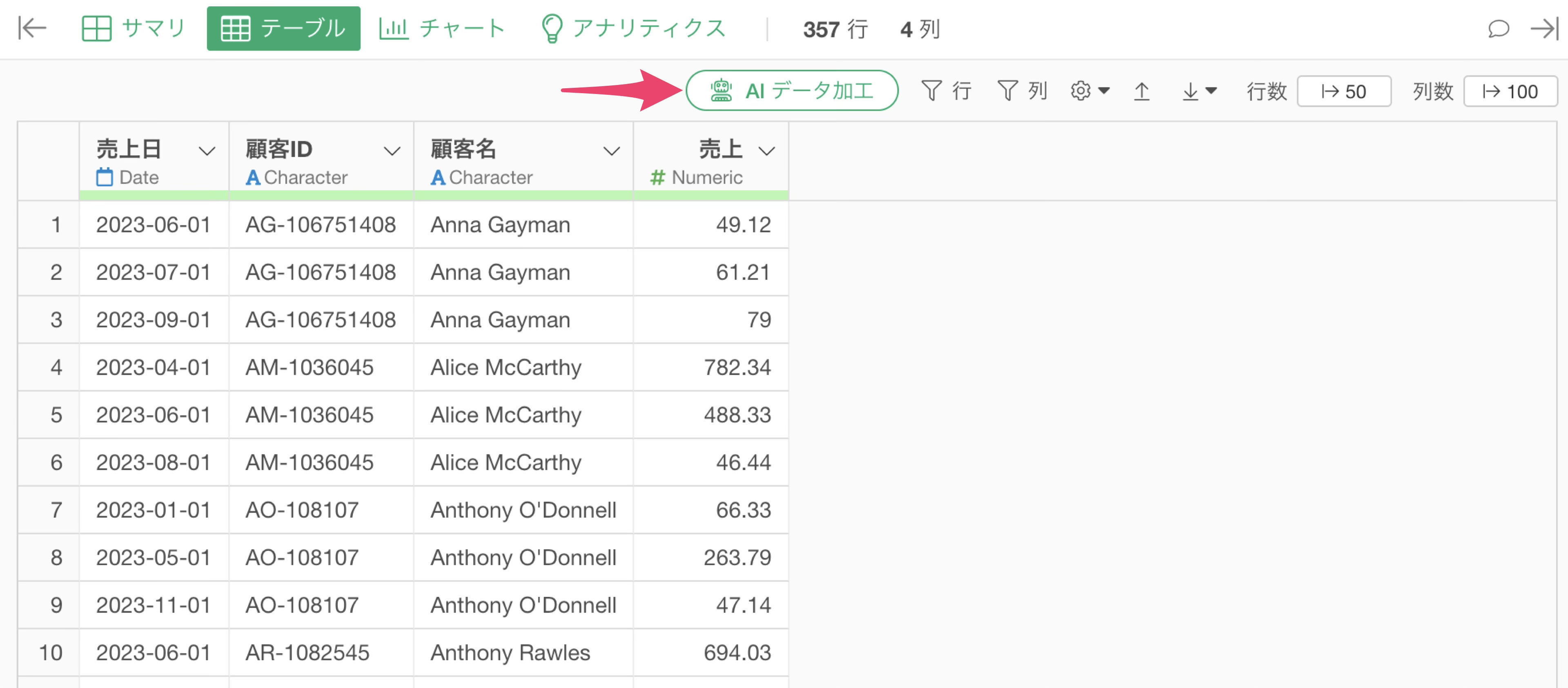Select AM-1036045 in row 5
This screenshot has height=688, width=1568.
click(321, 415)
